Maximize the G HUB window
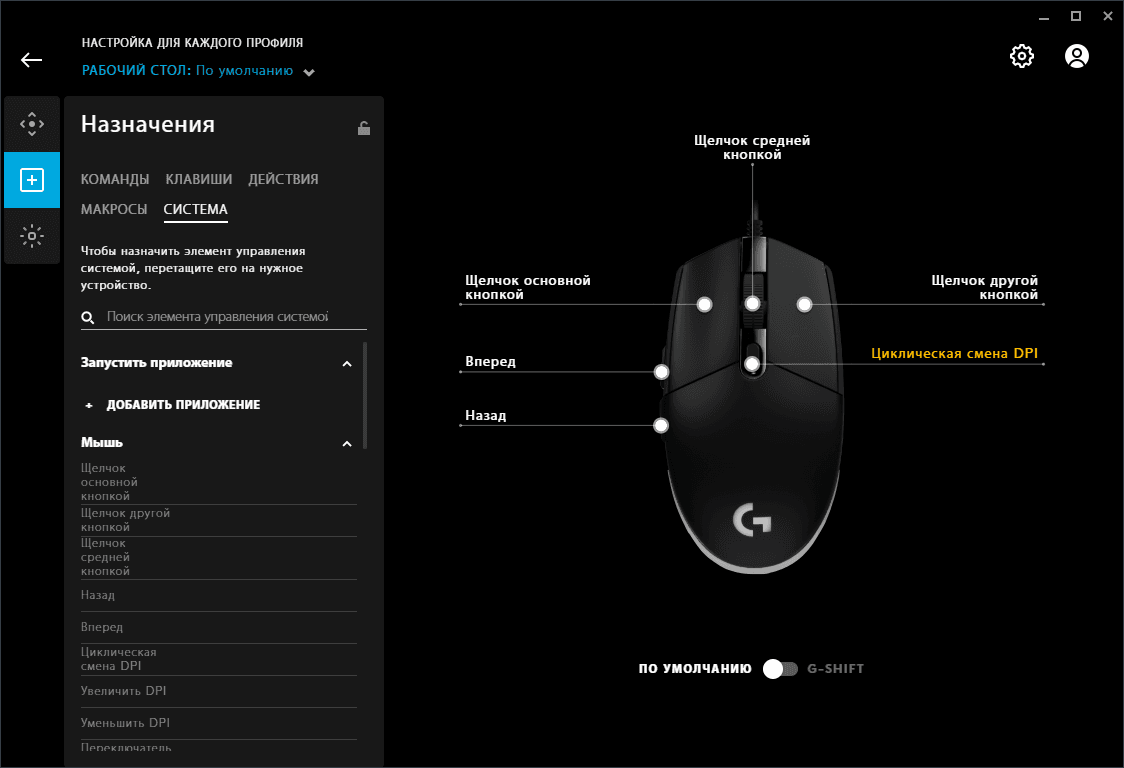Image resolution: width=1124 pixels, height=768 pixels. pos(1076,16)
